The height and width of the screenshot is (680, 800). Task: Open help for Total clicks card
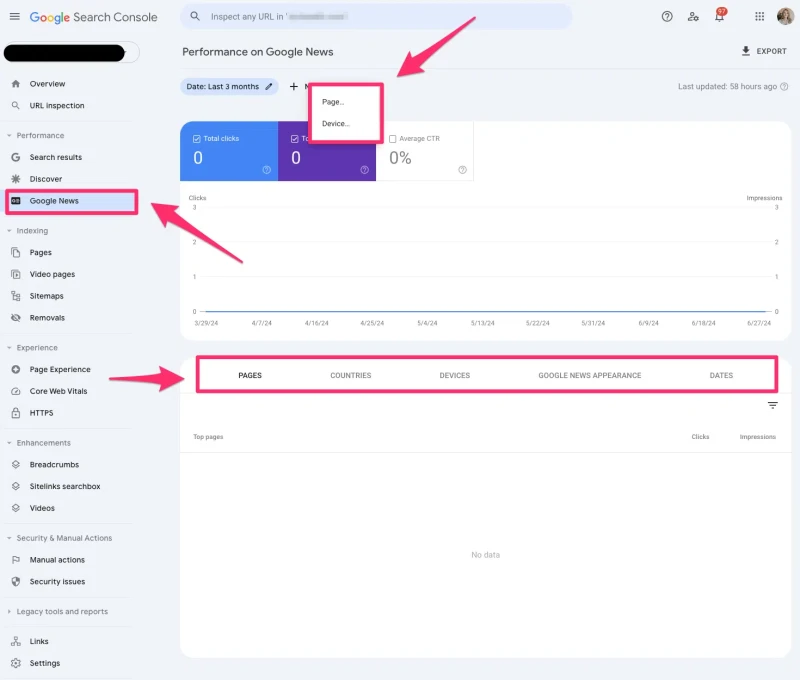[266, 170]
